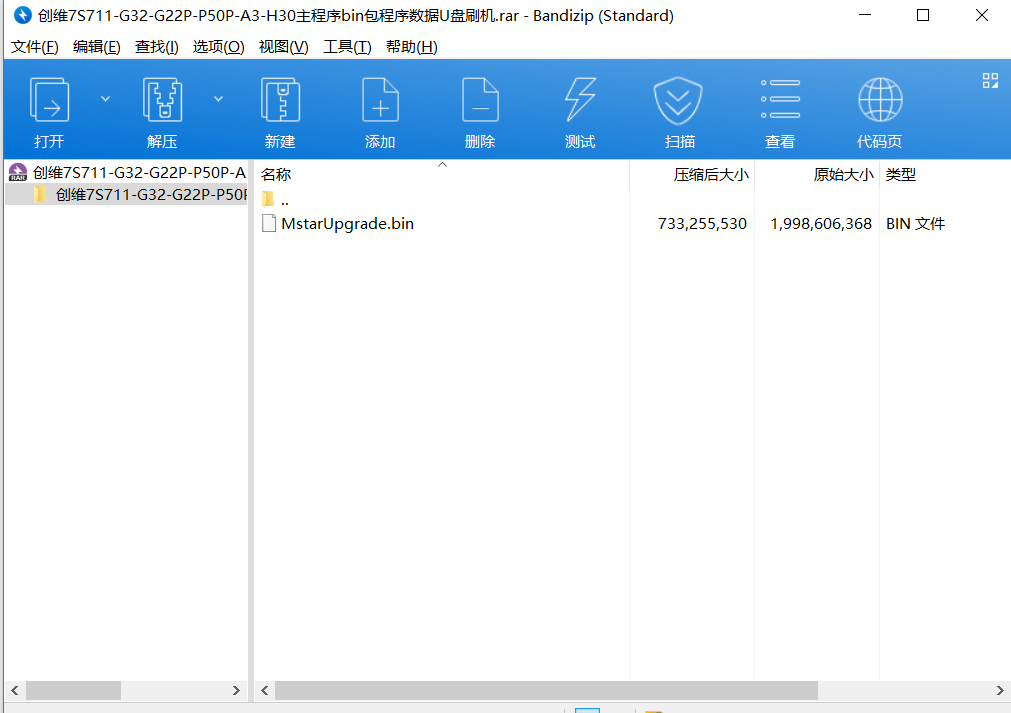Maximize the Bandizip window
1011x713 pixels.
(x=923, y=15)
